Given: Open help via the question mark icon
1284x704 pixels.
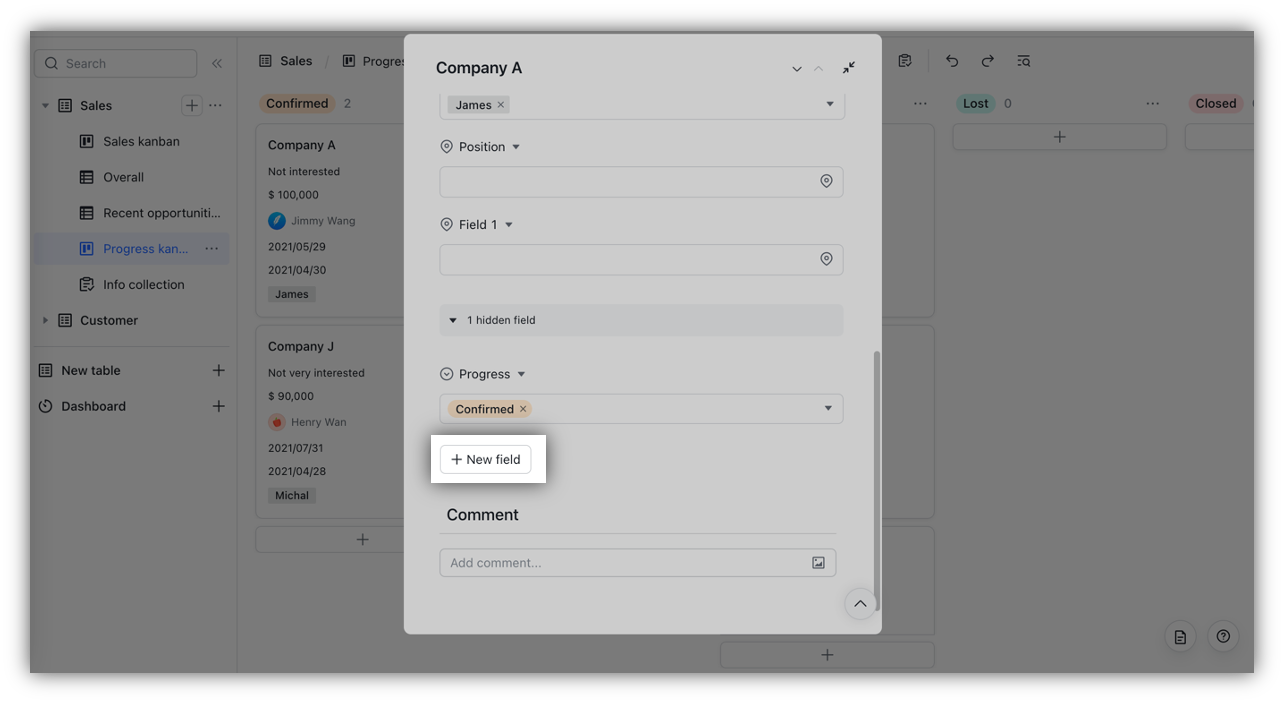Looking at the screenshot, I should coord(1222,636).
